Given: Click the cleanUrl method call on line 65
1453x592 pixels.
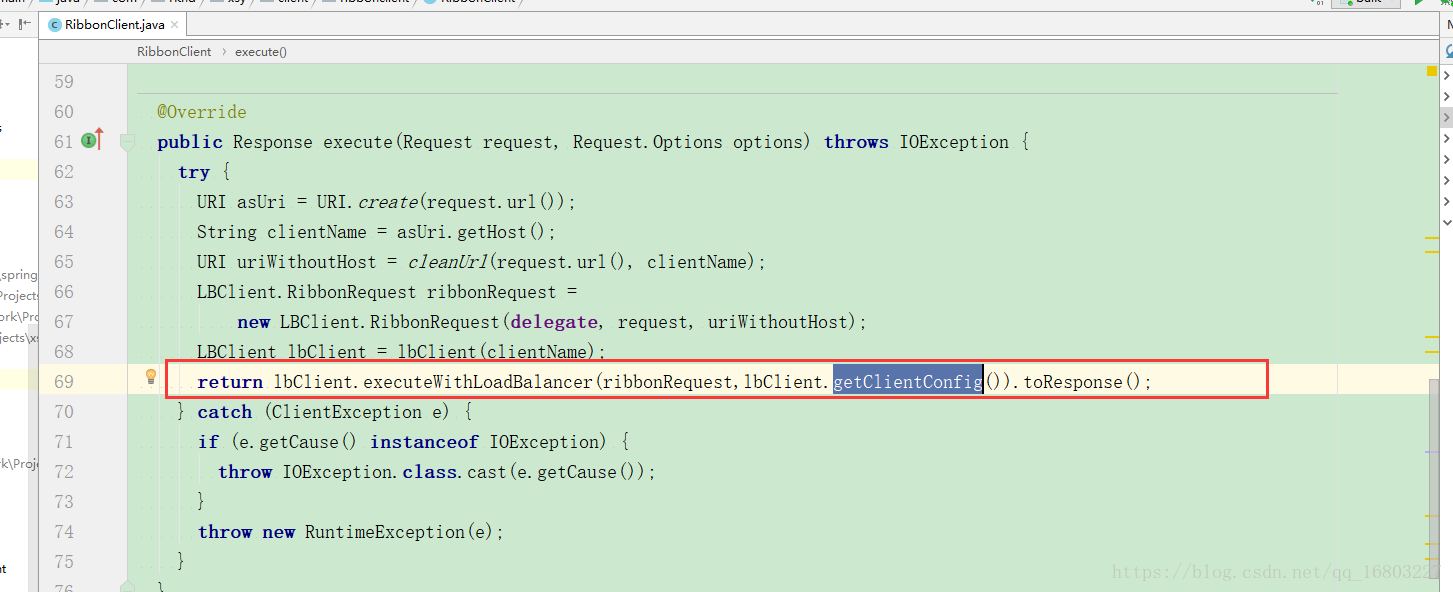Looking at the screenshot, I should pos(446,262).
